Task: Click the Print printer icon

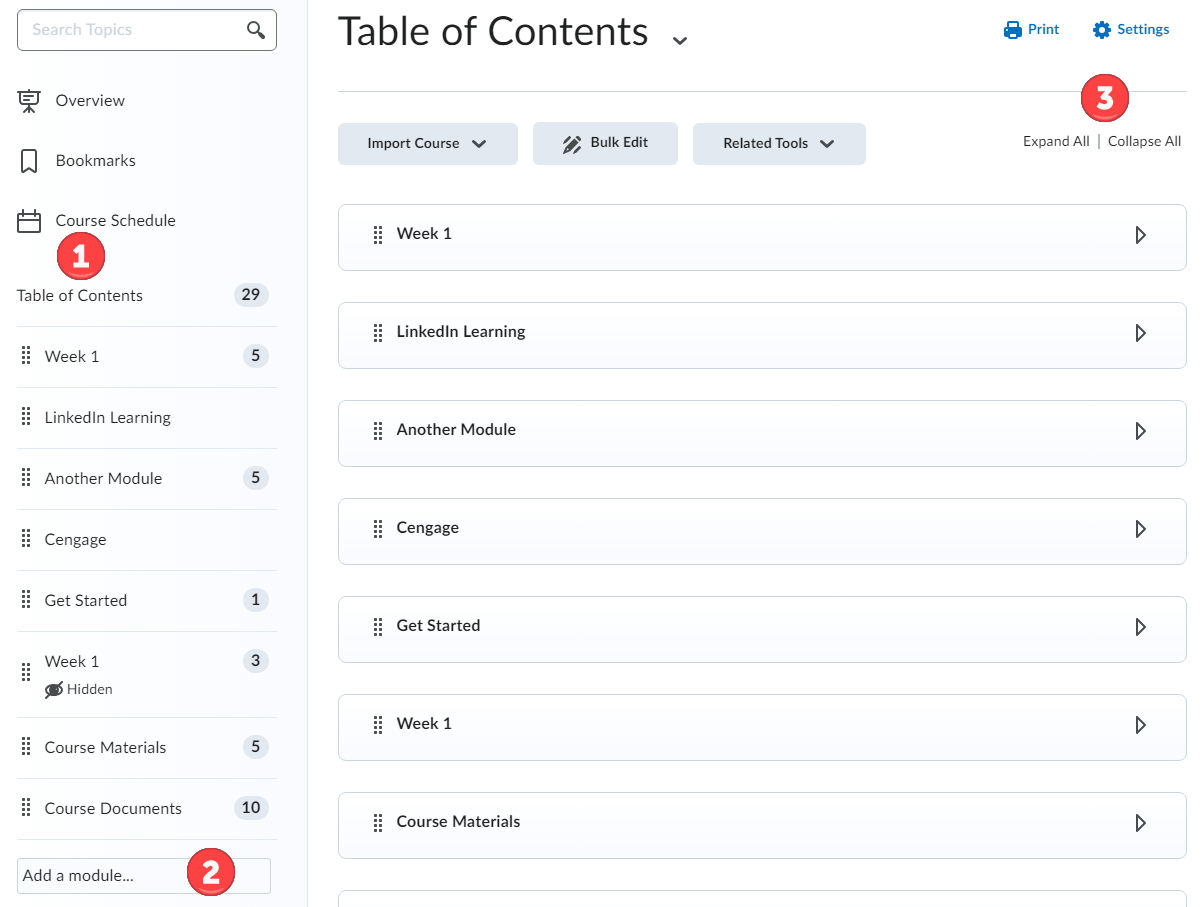Action: tap(1012, 30)
